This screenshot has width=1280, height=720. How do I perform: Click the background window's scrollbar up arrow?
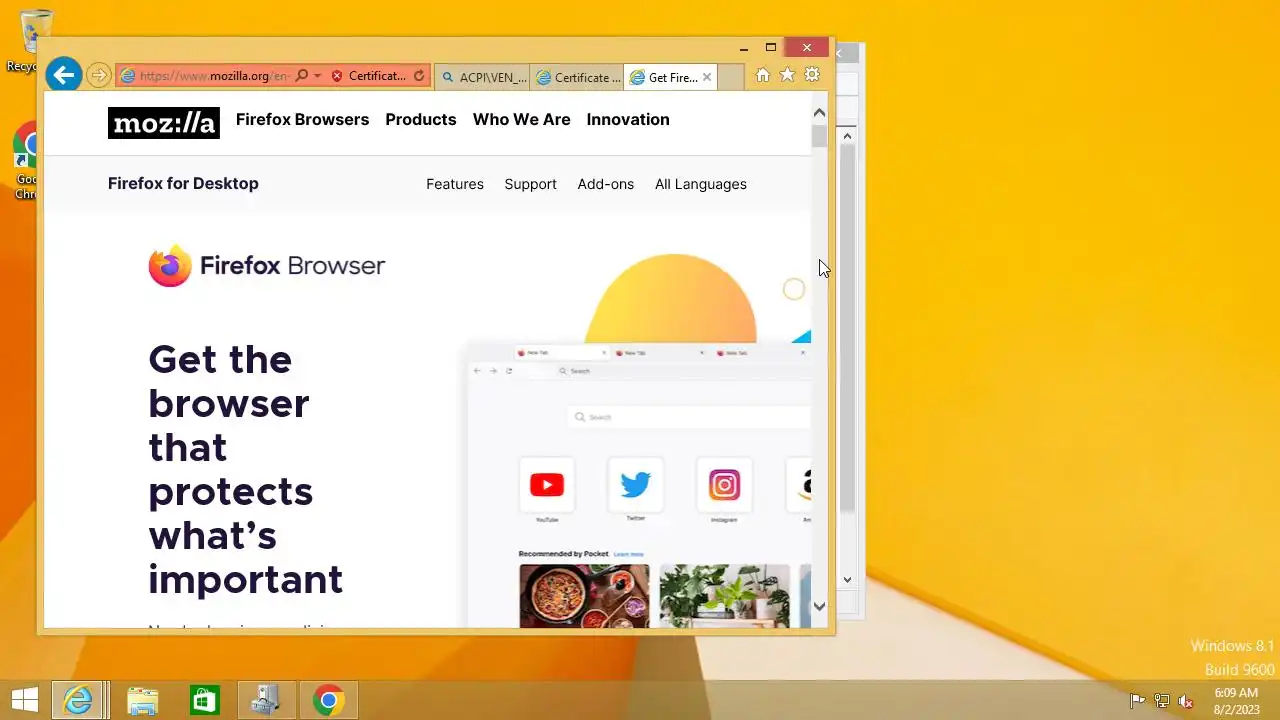tap(847, 136)
